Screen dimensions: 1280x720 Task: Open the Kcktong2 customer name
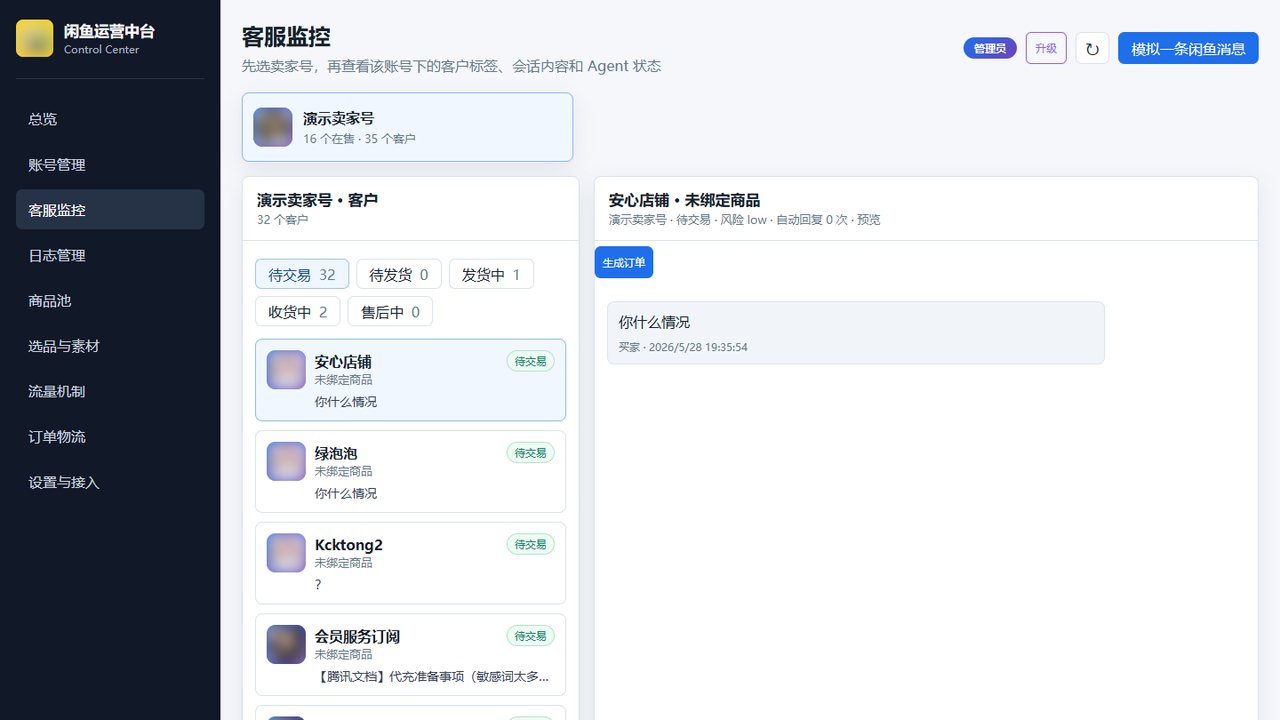click(349, 545)
